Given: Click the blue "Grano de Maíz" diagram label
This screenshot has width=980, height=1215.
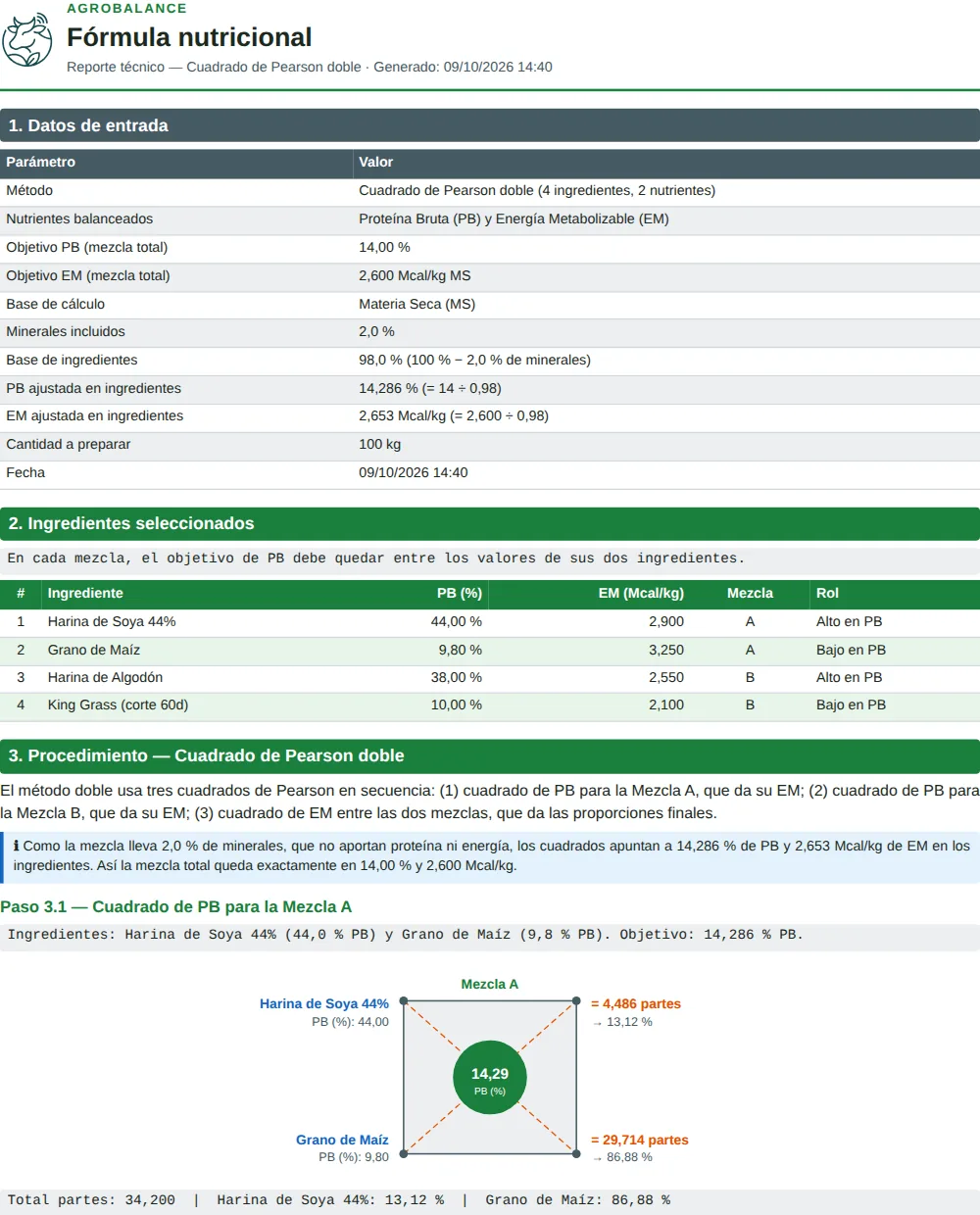Looking at the screenshot, I should pyautogui.click(x=342, y=1140).
